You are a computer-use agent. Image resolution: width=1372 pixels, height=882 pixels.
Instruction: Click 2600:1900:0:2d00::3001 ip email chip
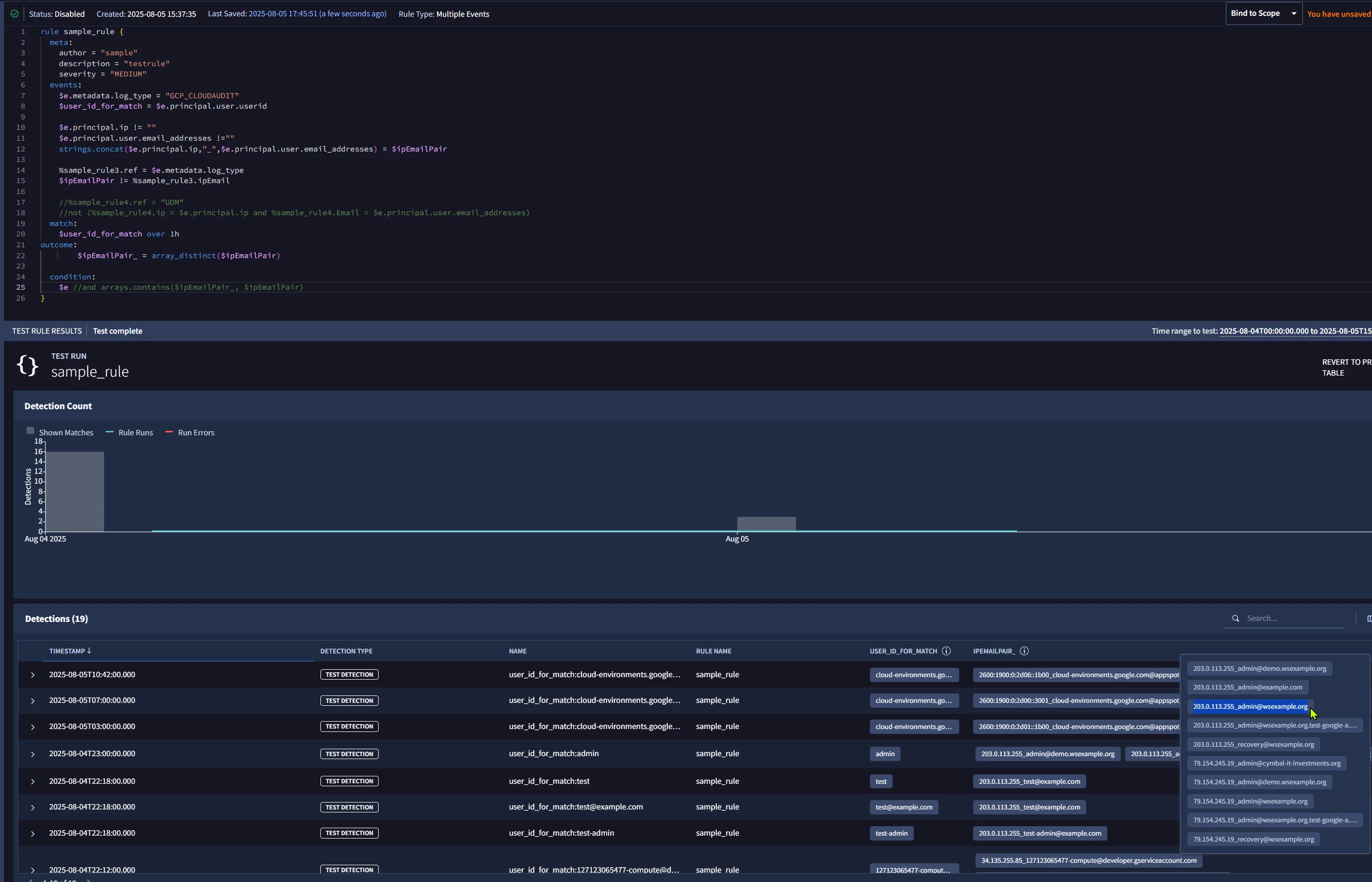1076,700
